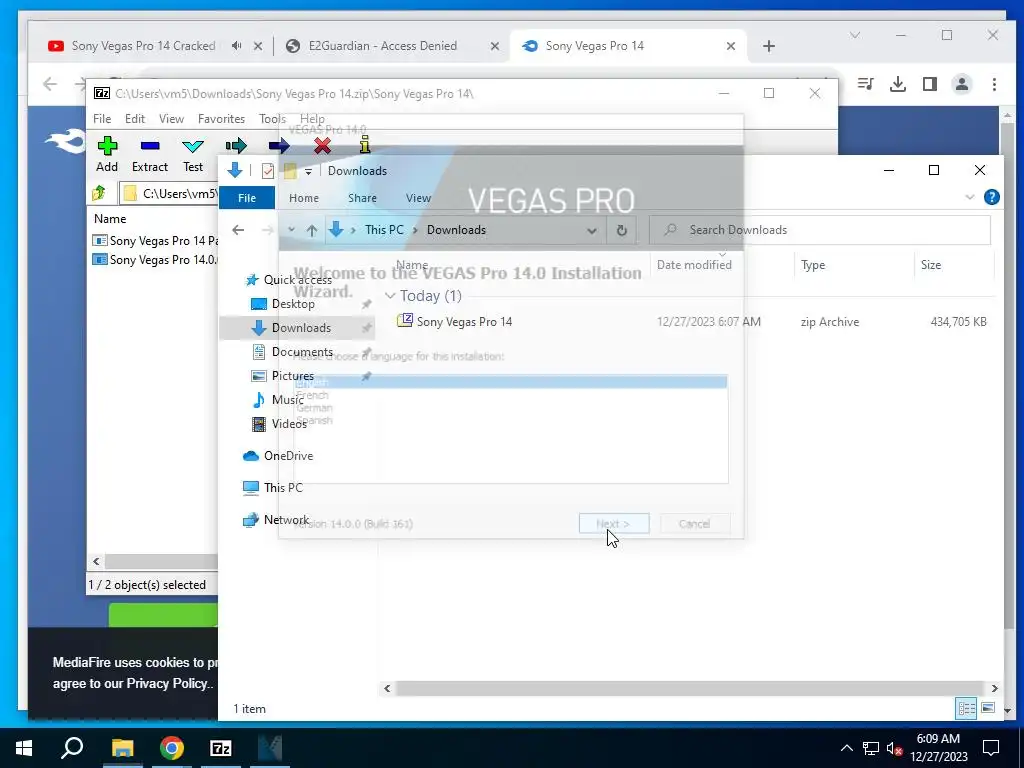Open Customize Quick Access Toolbar dropdown
Image resolution: width=1024 pixels, height=768 pixels.
pos(308,172)
